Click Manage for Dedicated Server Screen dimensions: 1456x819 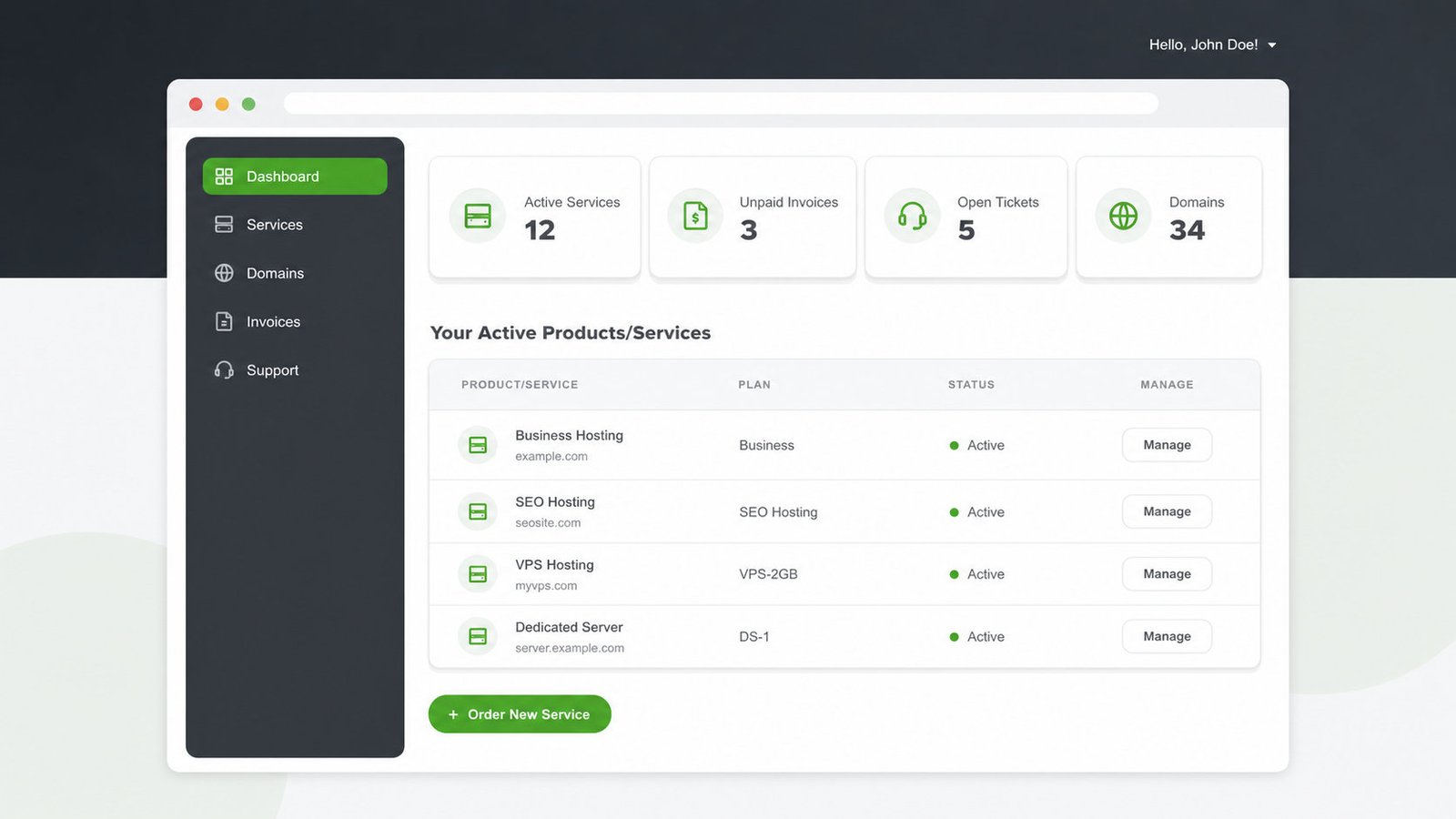(x=1167, y=636)
